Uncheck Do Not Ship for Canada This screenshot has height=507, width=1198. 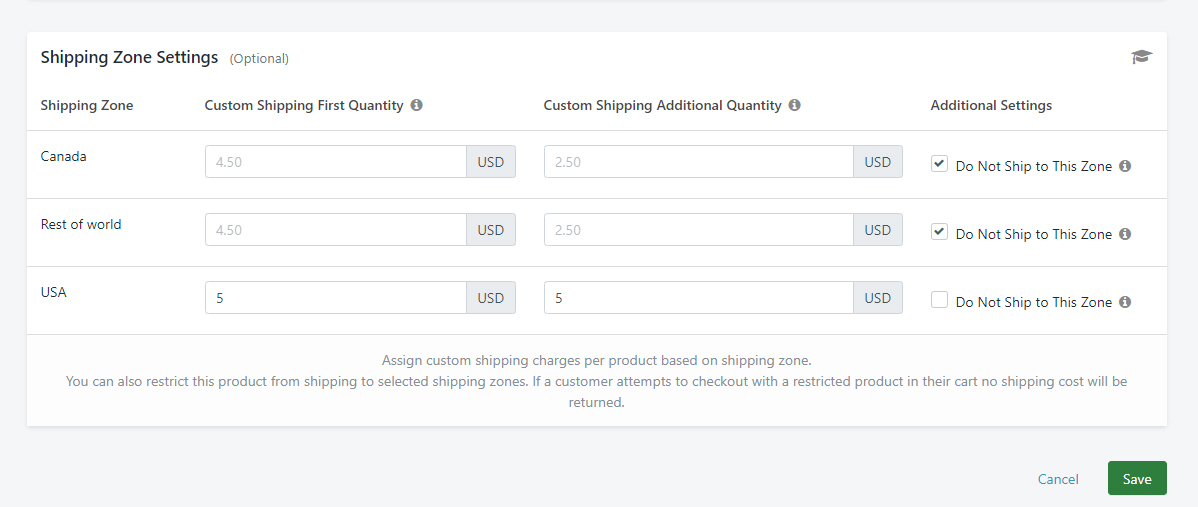939,164
